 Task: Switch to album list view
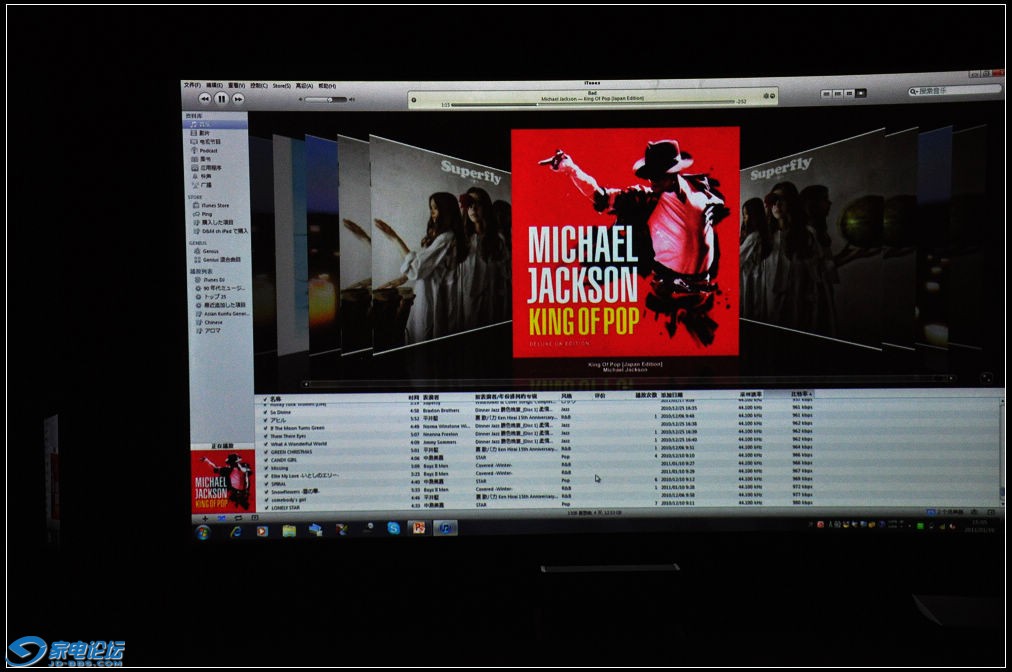pos(838,94)
